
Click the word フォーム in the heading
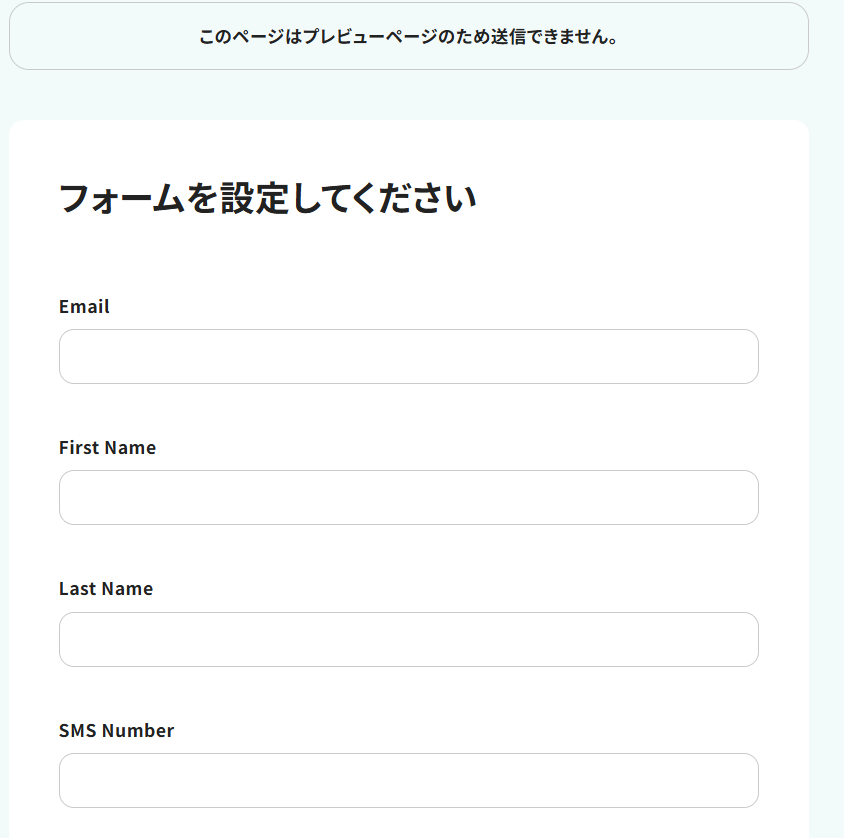point(122,198)
